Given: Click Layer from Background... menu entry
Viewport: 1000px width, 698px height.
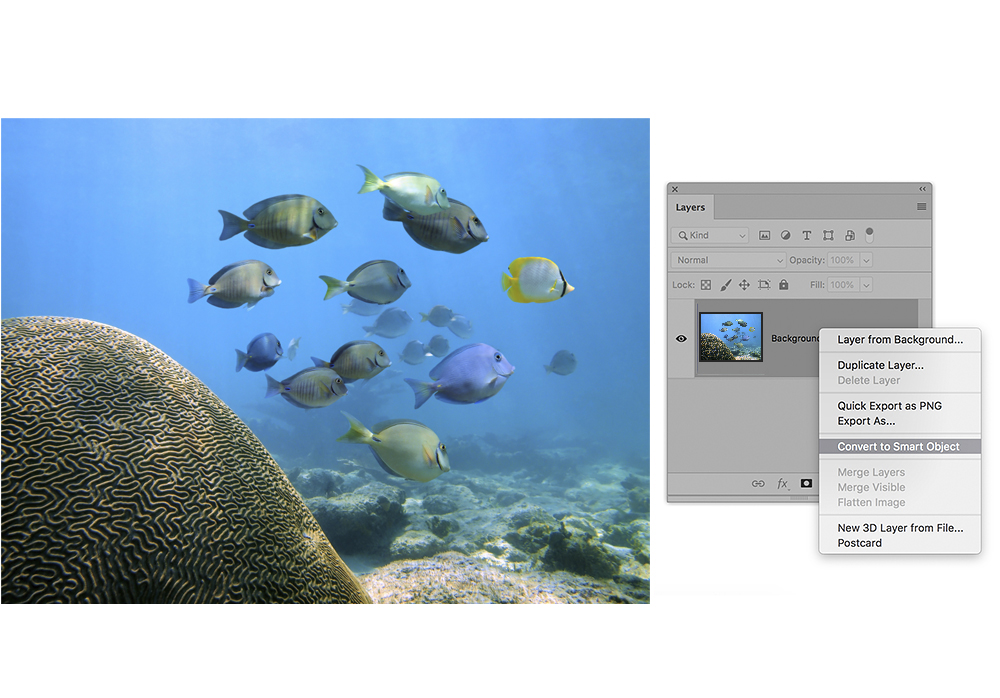Looking at the screenshot, I should tap(900, 340).
